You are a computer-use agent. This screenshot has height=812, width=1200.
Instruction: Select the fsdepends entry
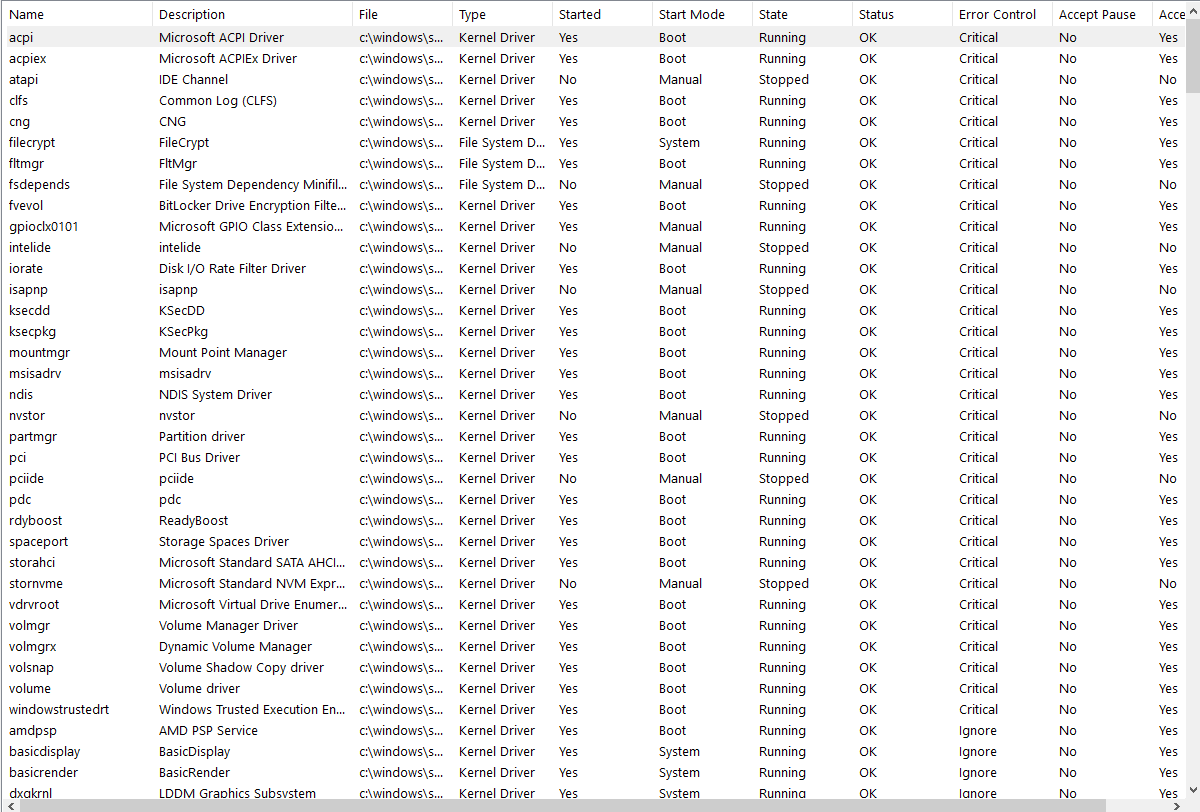click(592, 184)
